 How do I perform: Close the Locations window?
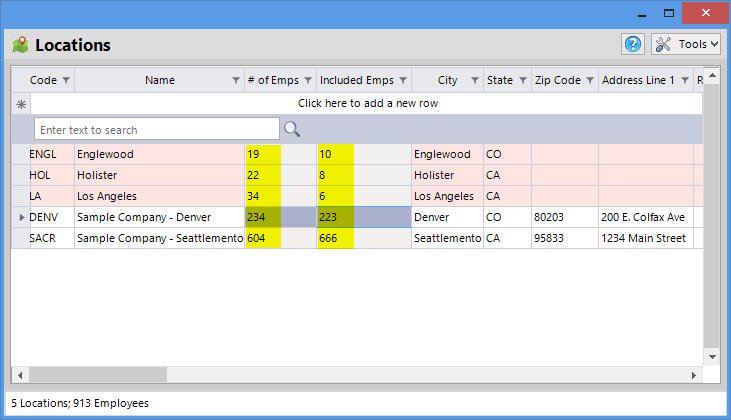pyautogui.click(x=705, y=13)
